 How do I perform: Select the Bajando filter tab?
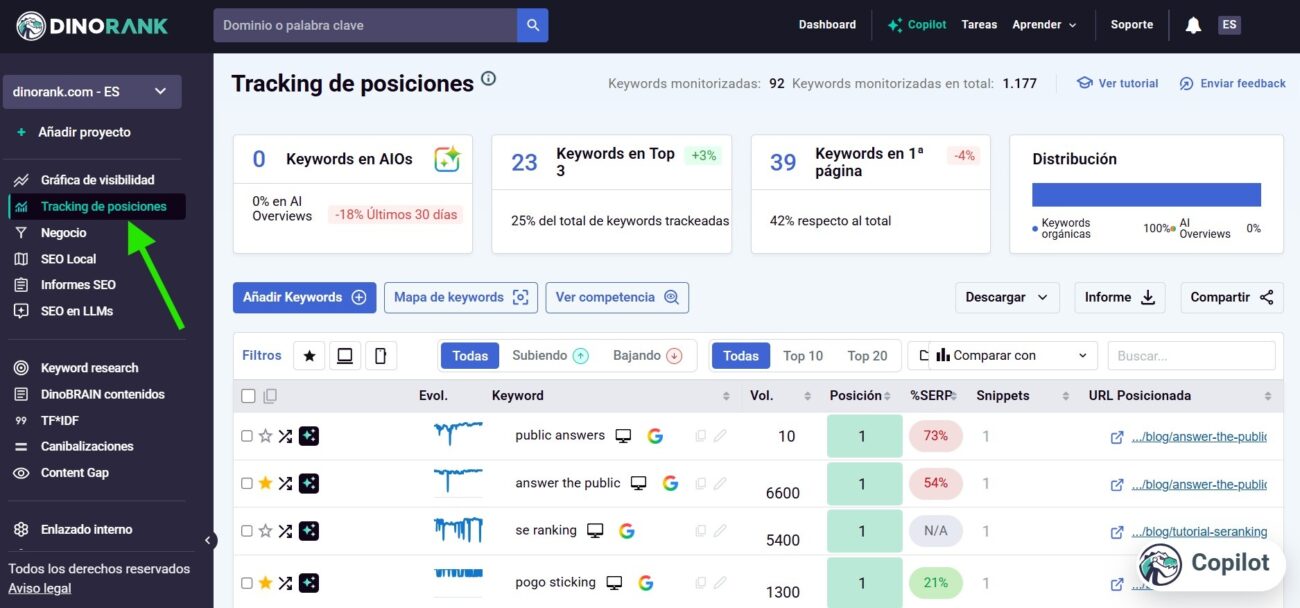[647, 355]
